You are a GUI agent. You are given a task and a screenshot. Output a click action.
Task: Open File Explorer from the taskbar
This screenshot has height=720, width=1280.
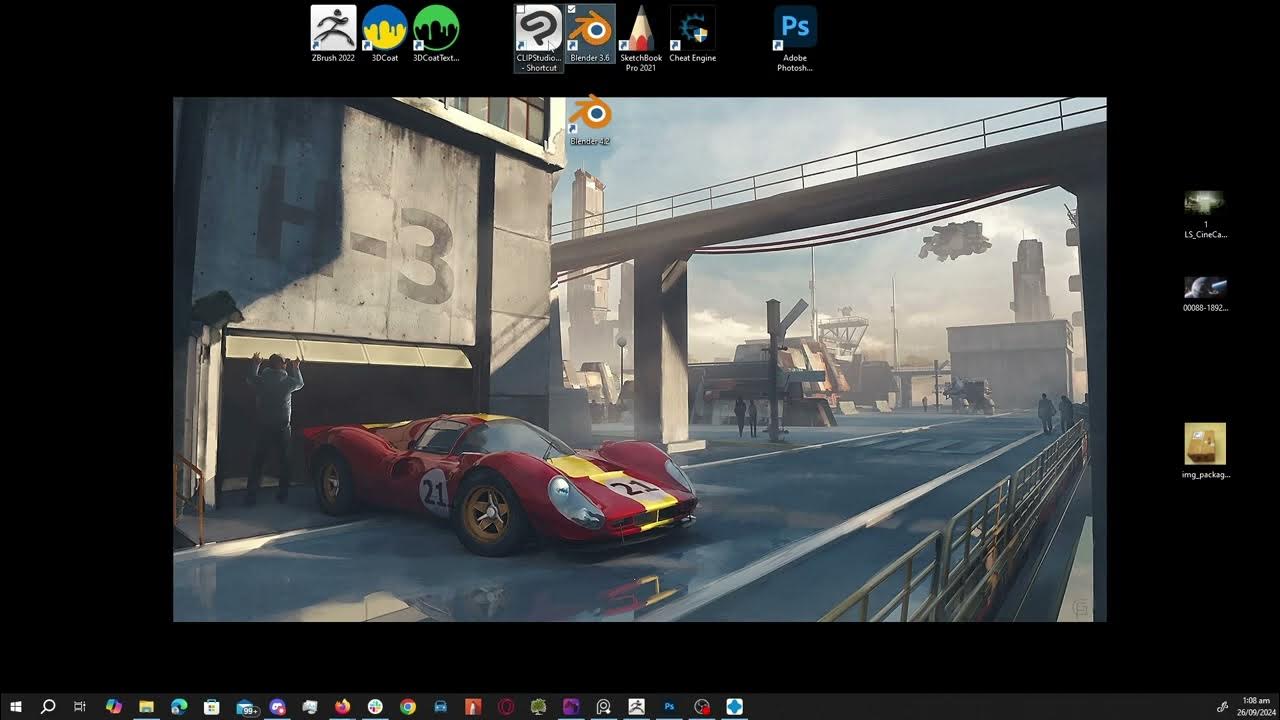[x=146, y=707]
